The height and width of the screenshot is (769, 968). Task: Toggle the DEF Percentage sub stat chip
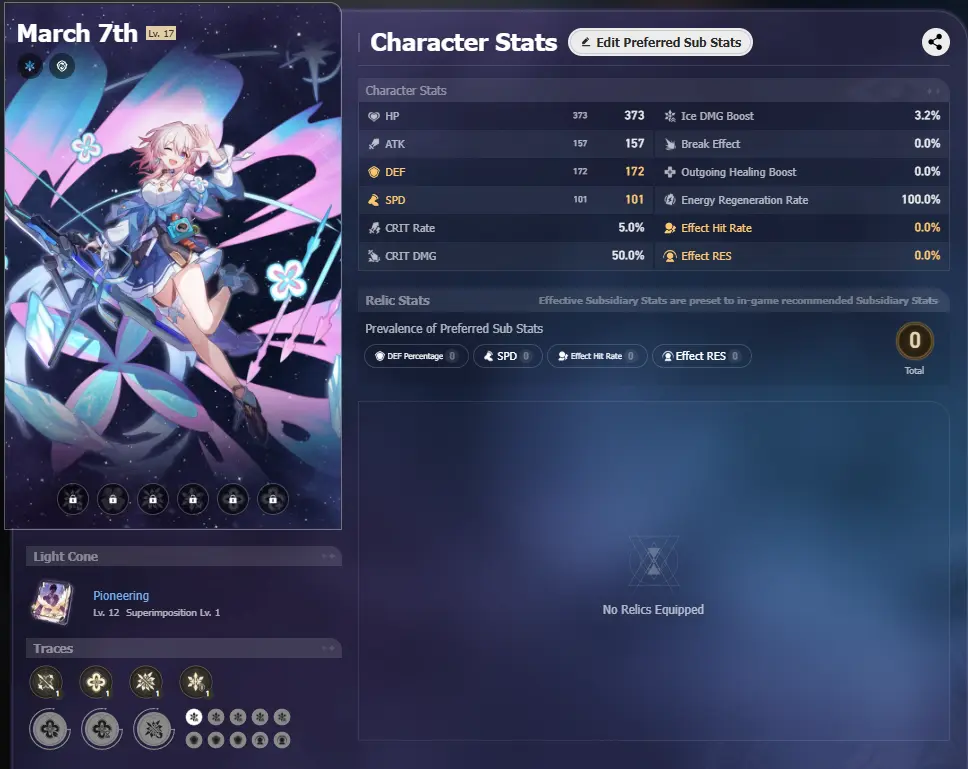click(x=416, y=356)
